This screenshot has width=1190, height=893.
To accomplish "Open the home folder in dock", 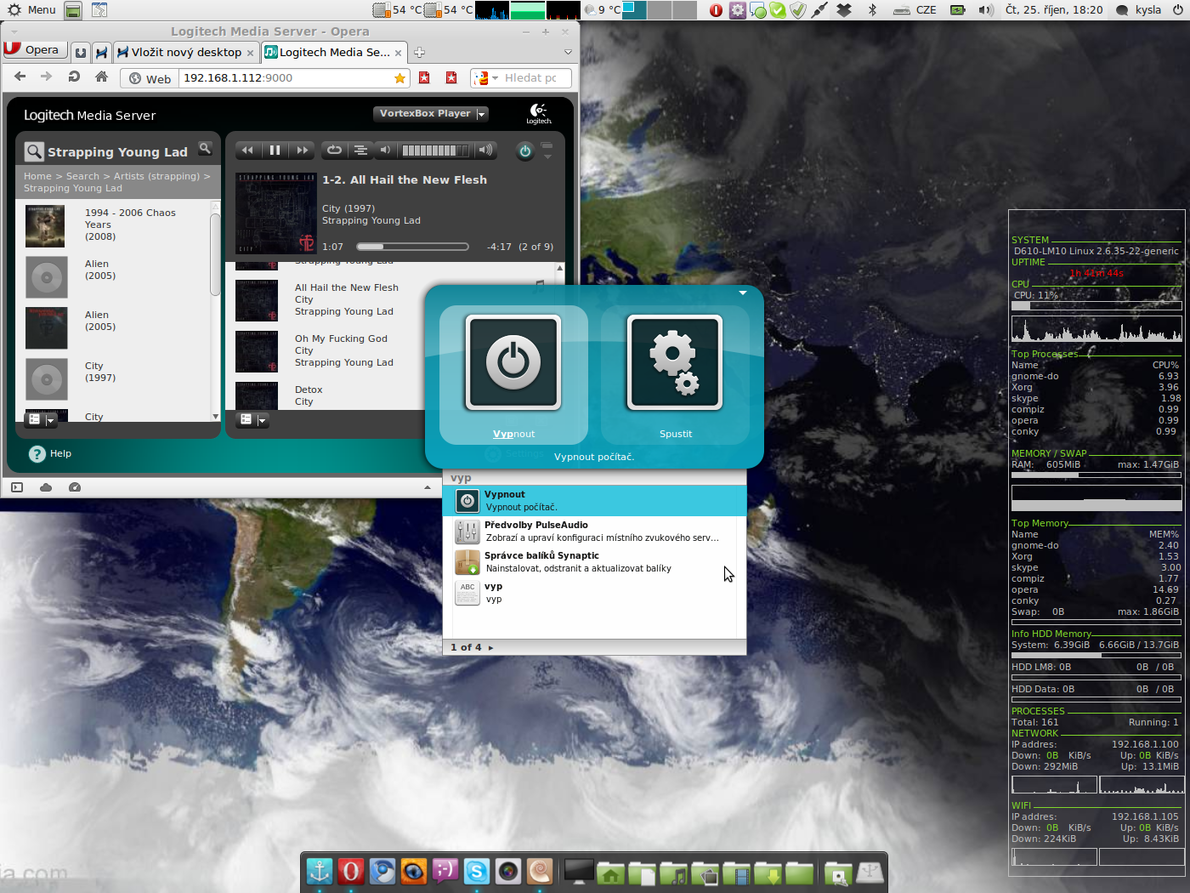I will (610, 874).
